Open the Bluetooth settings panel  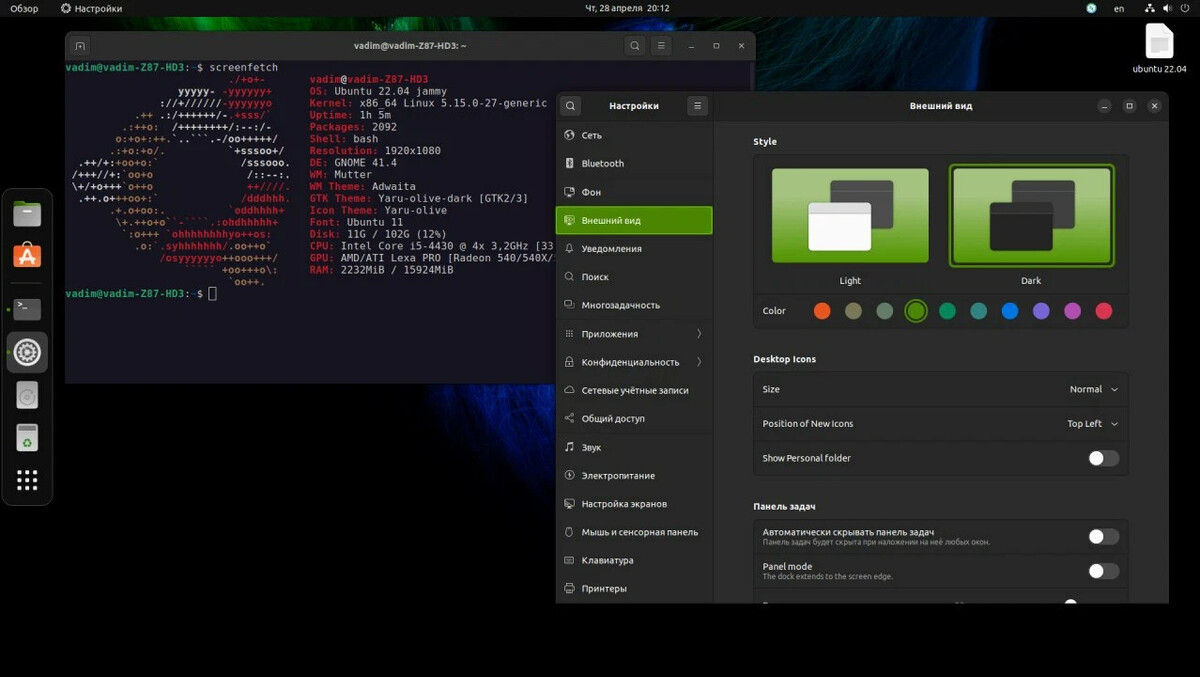pos(634,163)
